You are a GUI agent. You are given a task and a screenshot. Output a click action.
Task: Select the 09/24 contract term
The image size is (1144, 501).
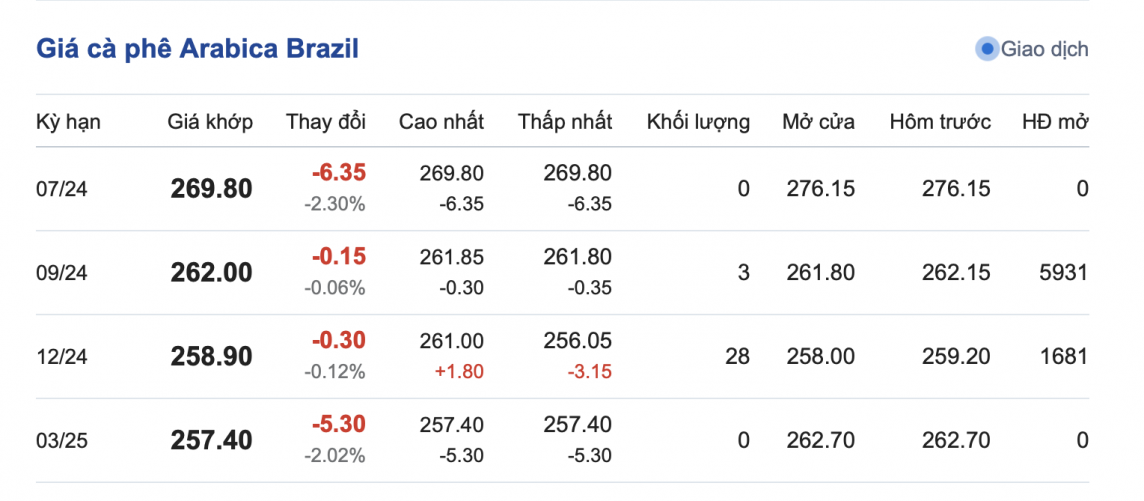coord(62,273)
